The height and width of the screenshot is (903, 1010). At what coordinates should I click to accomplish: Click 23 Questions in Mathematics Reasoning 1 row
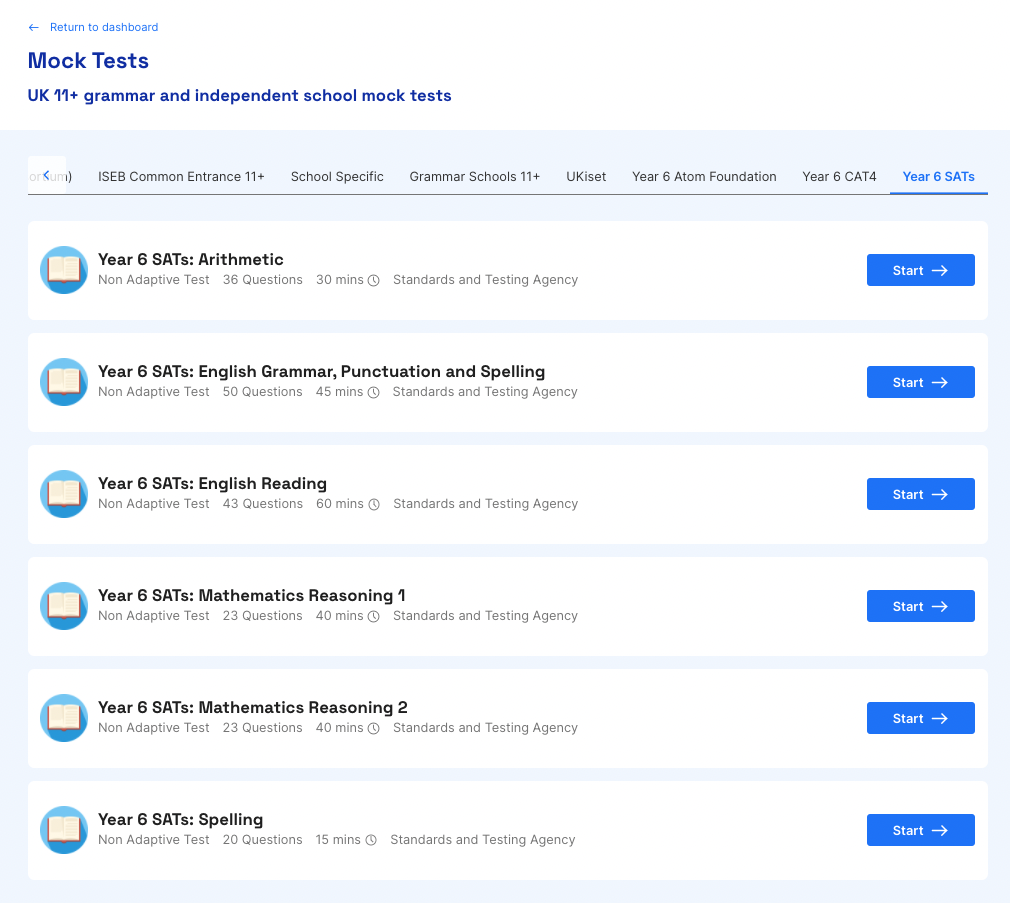tap(263, 616)
